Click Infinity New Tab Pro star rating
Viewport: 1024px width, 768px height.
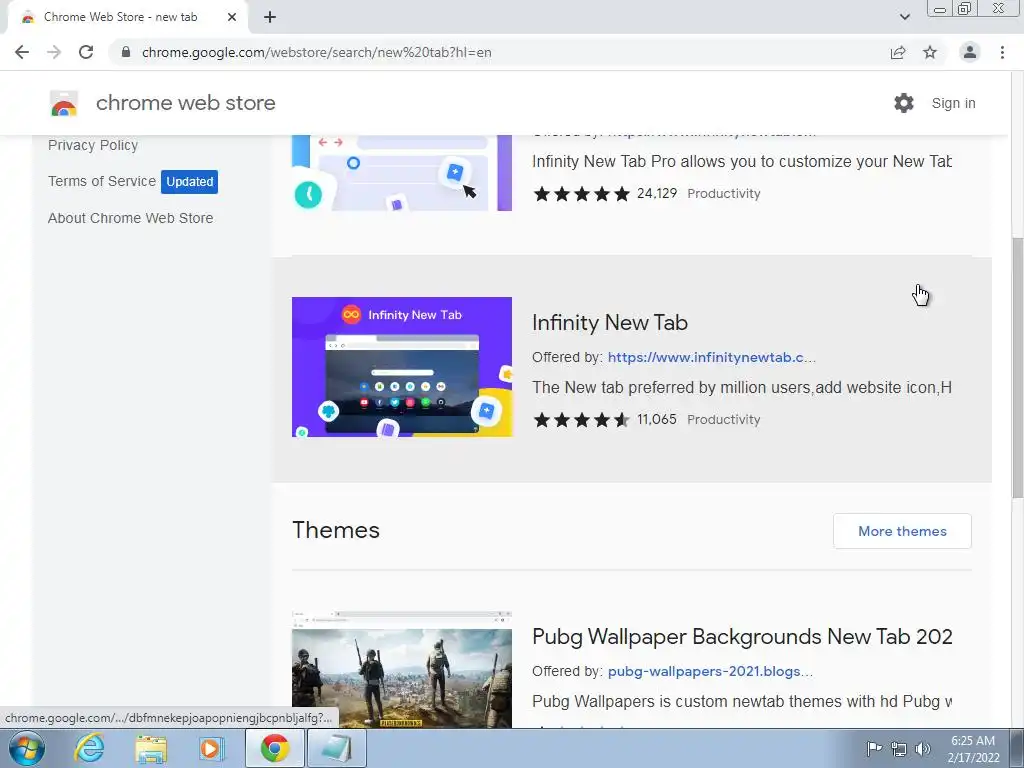tap(581, 194)
